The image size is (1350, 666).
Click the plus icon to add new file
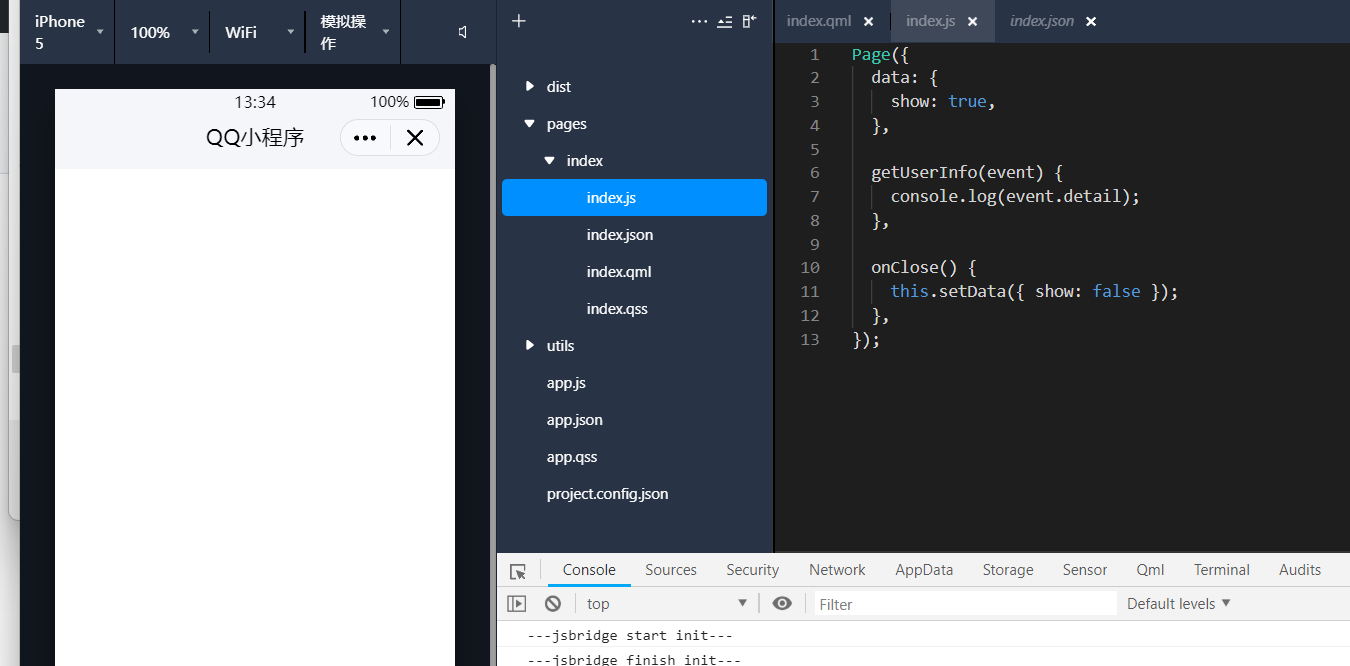[x=518, y=21]
